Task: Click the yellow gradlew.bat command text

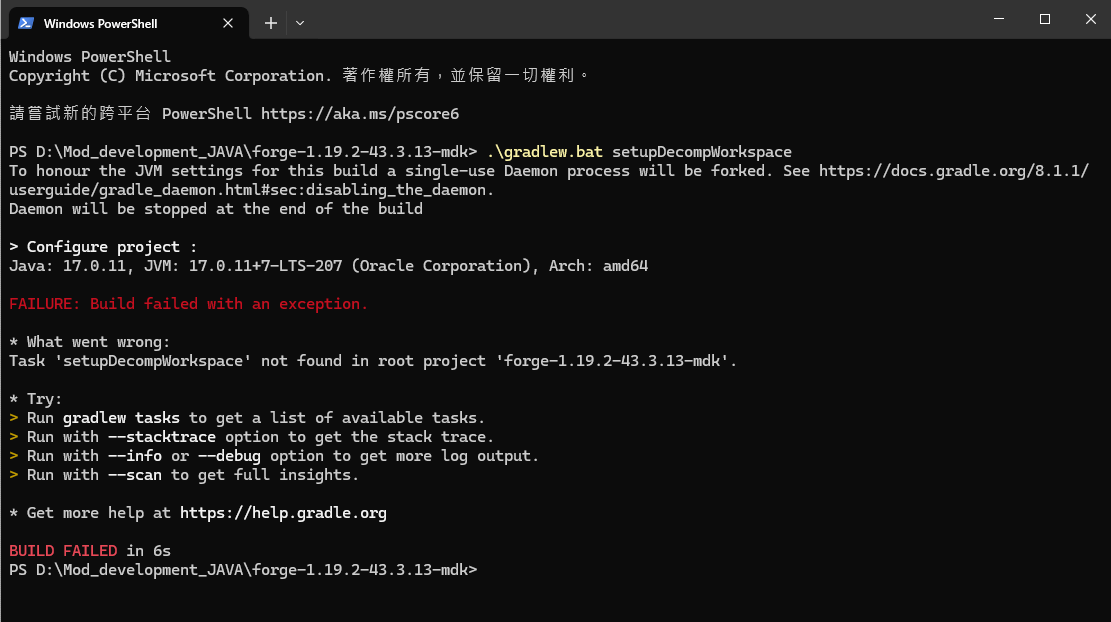Action: pyautogui.click(x=546, y=152)
